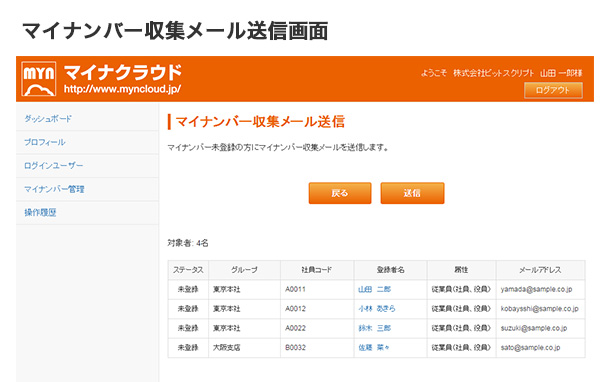The width and height of the screenshot is (606, 382).
Task: Click the yamada@sample.co.jp email cell
Action: click(540, 289)
